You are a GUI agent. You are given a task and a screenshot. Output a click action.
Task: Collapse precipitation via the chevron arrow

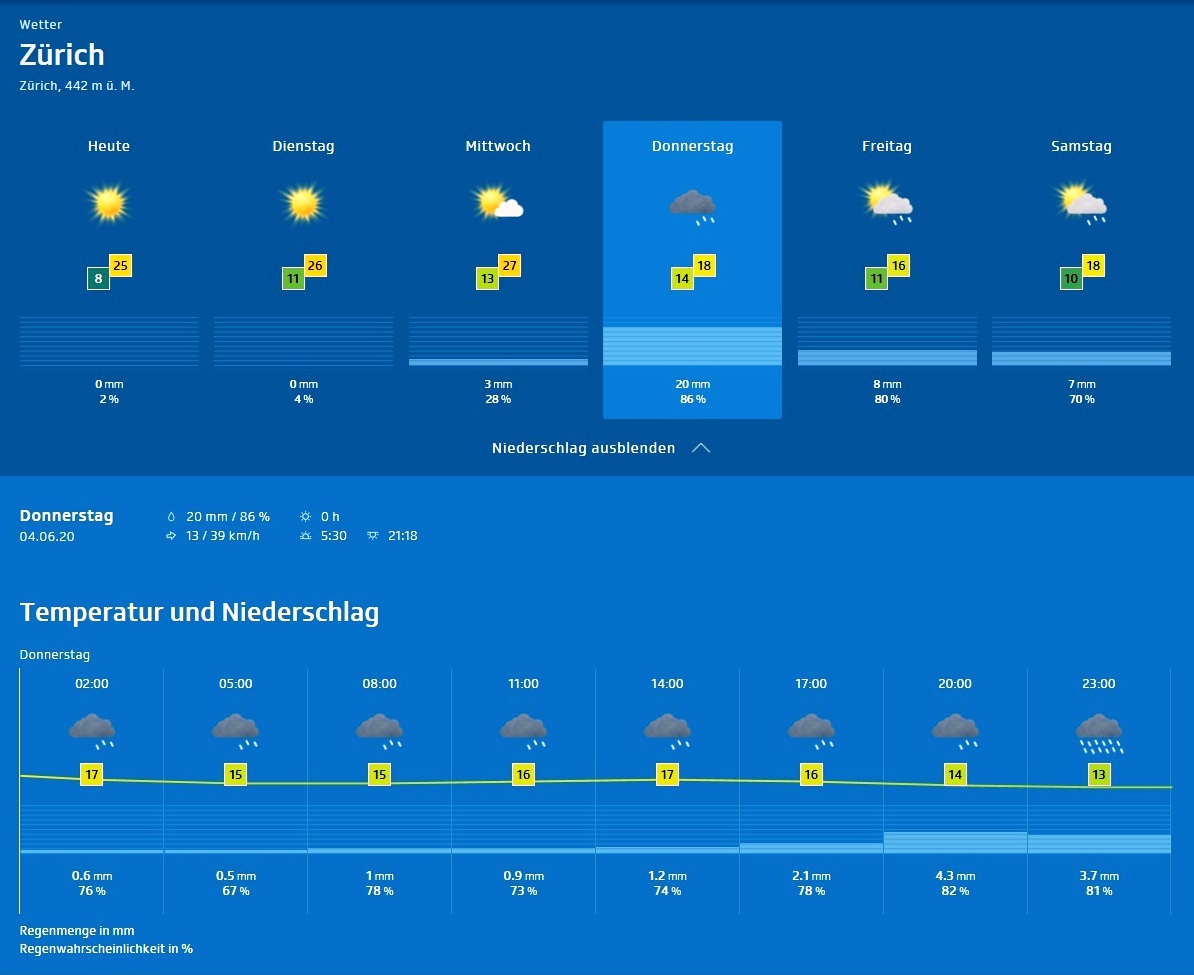[x=701, y=448]
